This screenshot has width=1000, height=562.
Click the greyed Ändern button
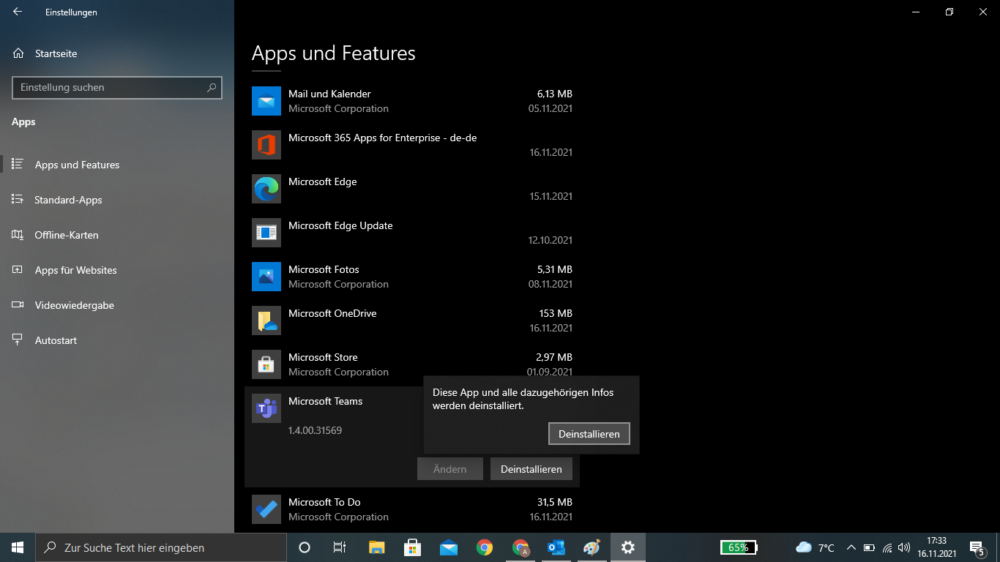click(450, 469)
